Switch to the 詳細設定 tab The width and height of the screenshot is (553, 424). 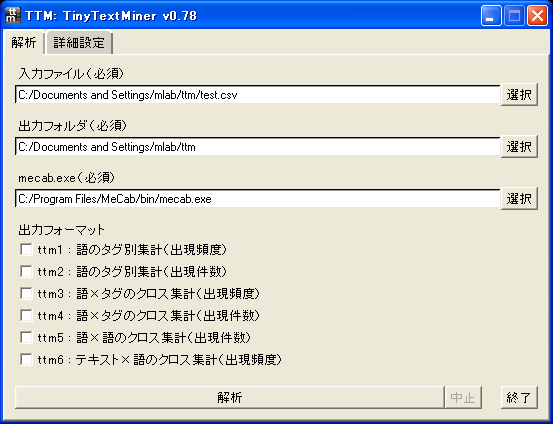(79, 43)
